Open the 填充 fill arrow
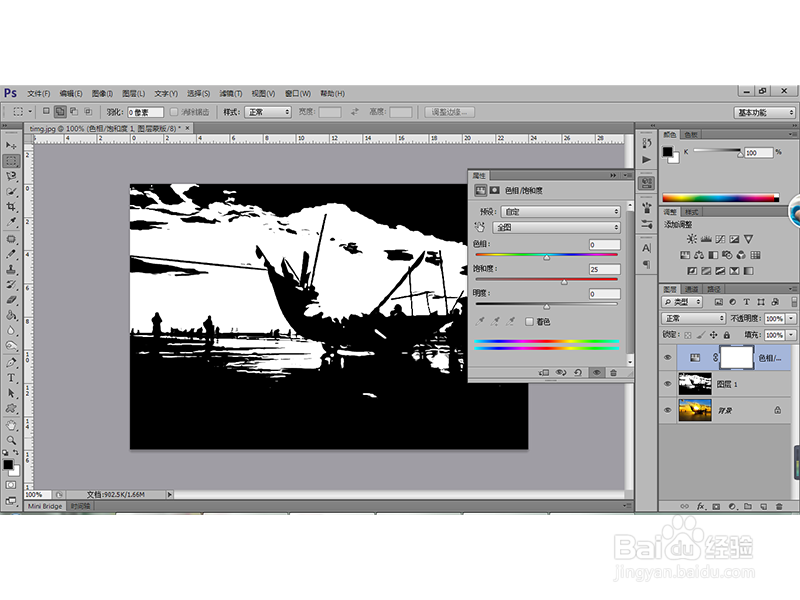The height and width of the screenshot is (600, 800). (x=791, y=335)
